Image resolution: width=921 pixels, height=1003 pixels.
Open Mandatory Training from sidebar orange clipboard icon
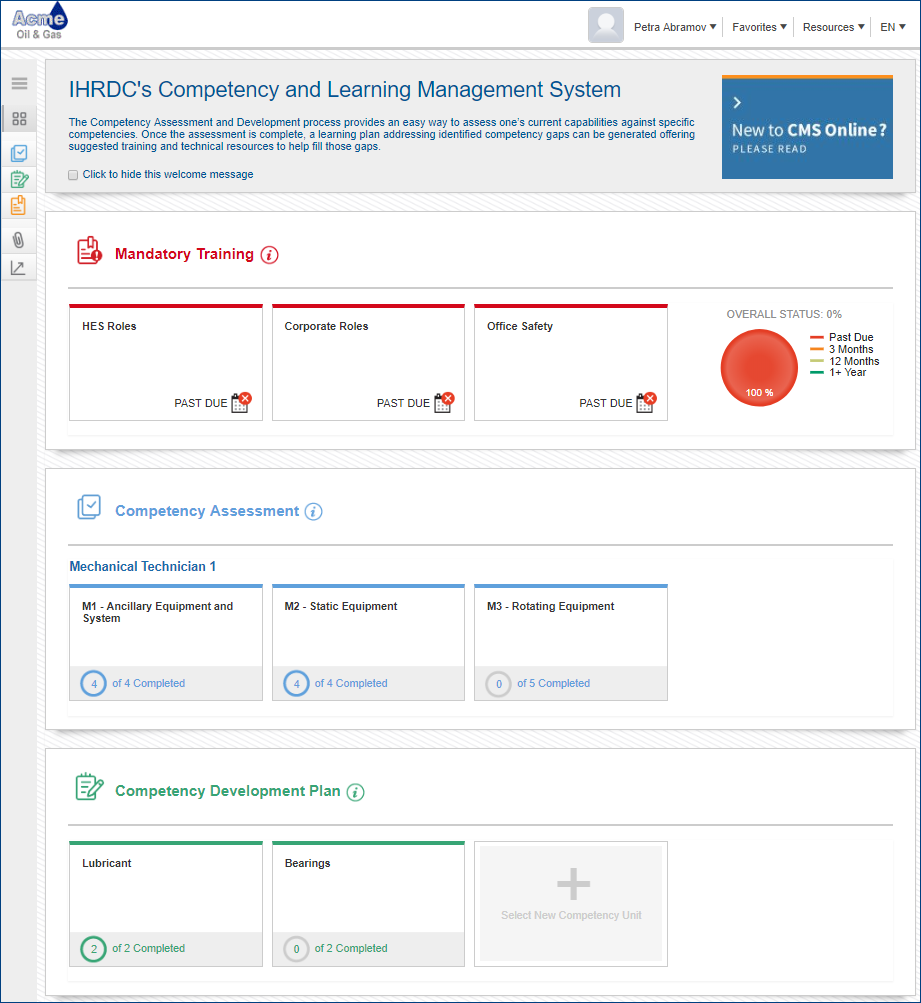coord(19,205)
